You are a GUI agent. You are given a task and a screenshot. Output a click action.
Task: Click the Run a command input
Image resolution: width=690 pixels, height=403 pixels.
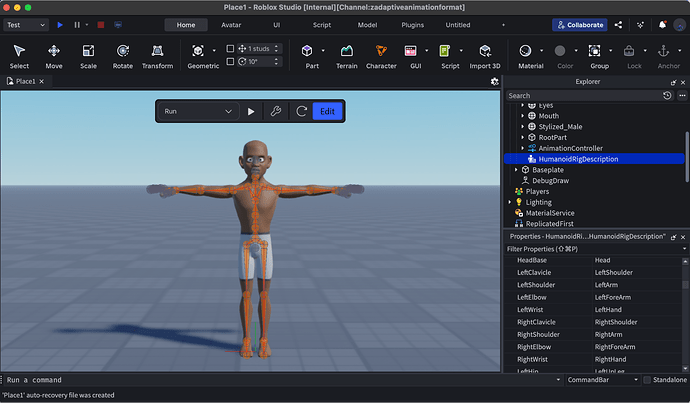click(280, 380)
